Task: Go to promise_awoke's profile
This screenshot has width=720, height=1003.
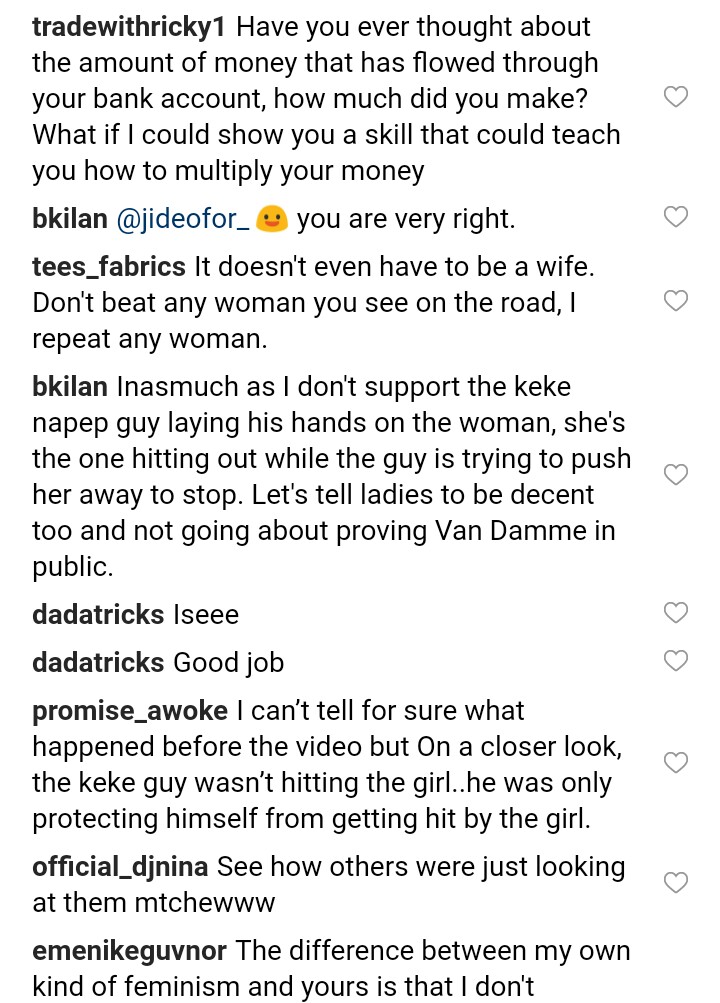Action: pos(130,711)
